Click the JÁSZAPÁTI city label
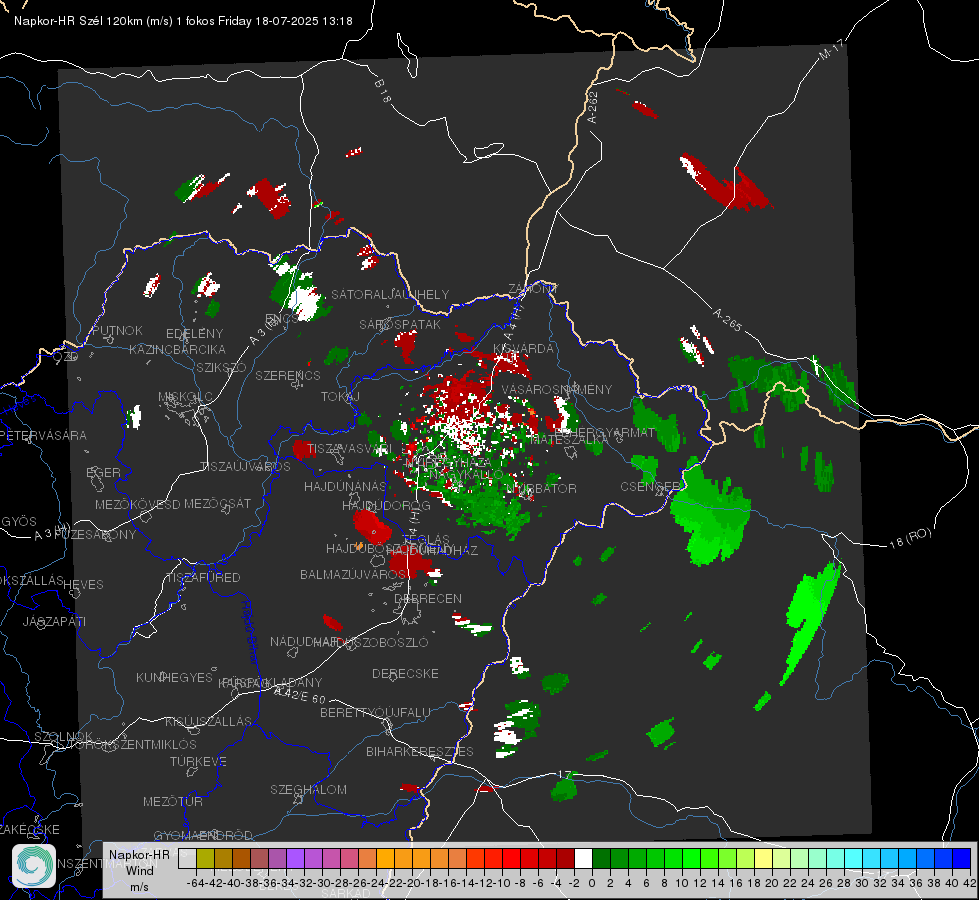The image size is (979, 900). pos(54,621)
